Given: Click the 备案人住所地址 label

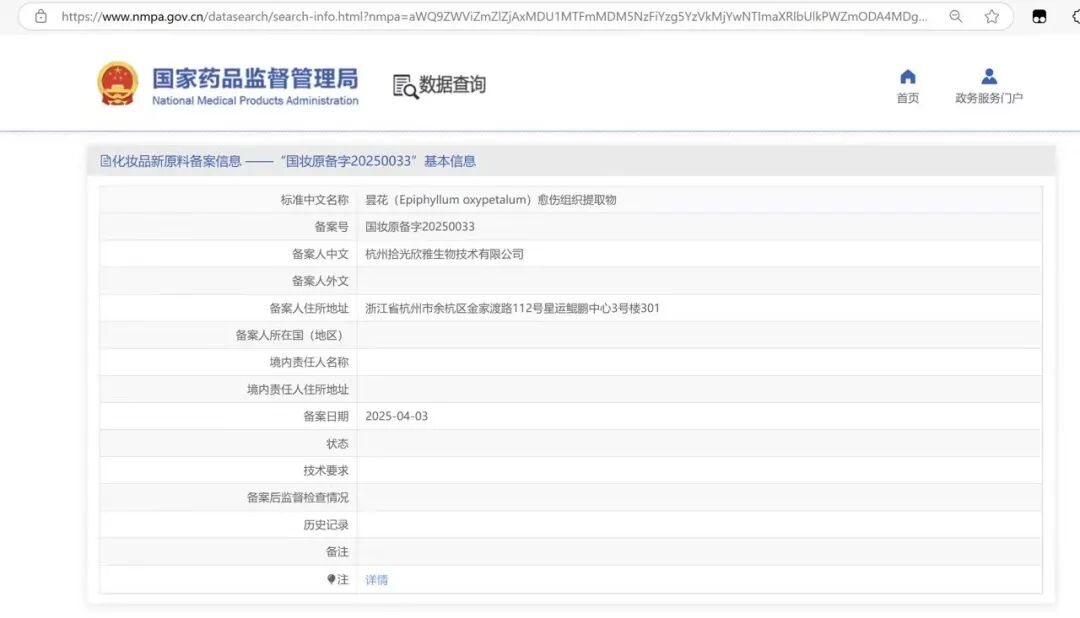Looking at the screenshot, I should tap(309, 308).
